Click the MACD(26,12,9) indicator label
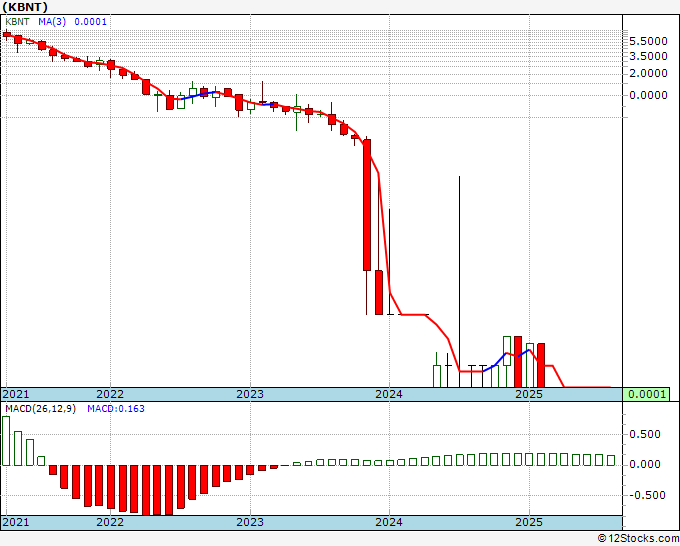 pyautogui.click(x=40, y=409)
